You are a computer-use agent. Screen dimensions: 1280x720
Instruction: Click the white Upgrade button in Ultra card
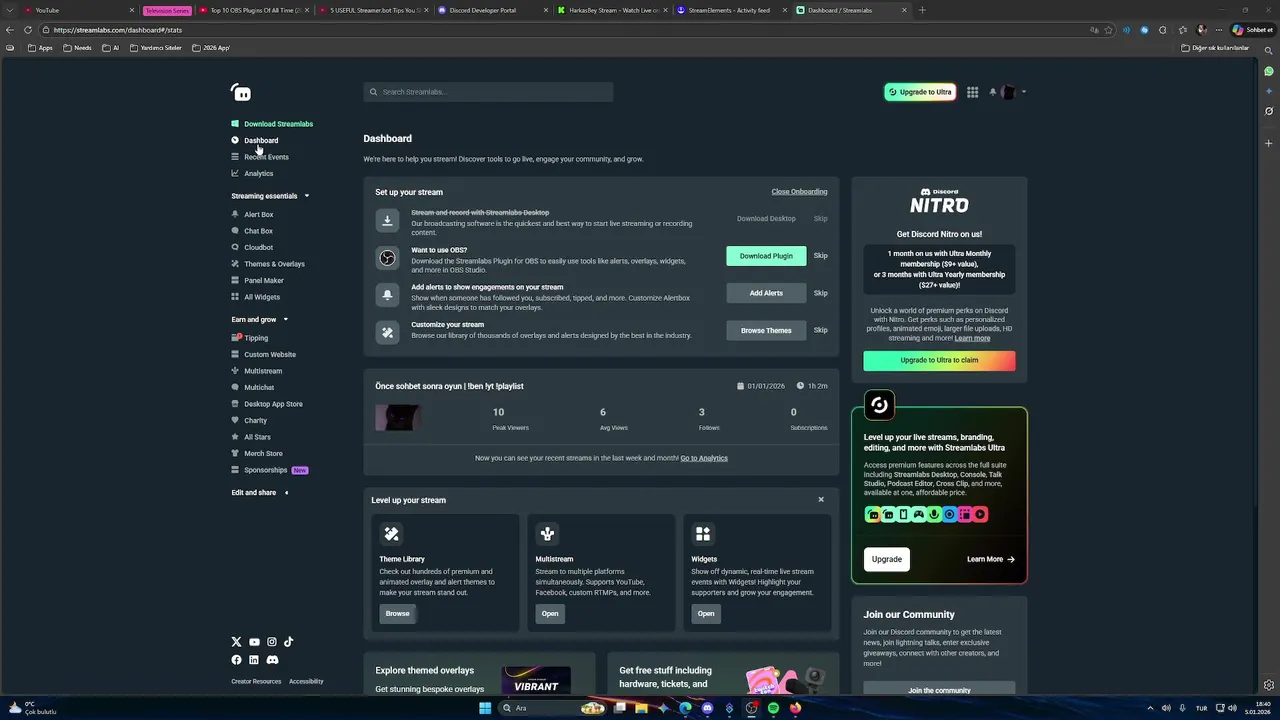[886, 559]
